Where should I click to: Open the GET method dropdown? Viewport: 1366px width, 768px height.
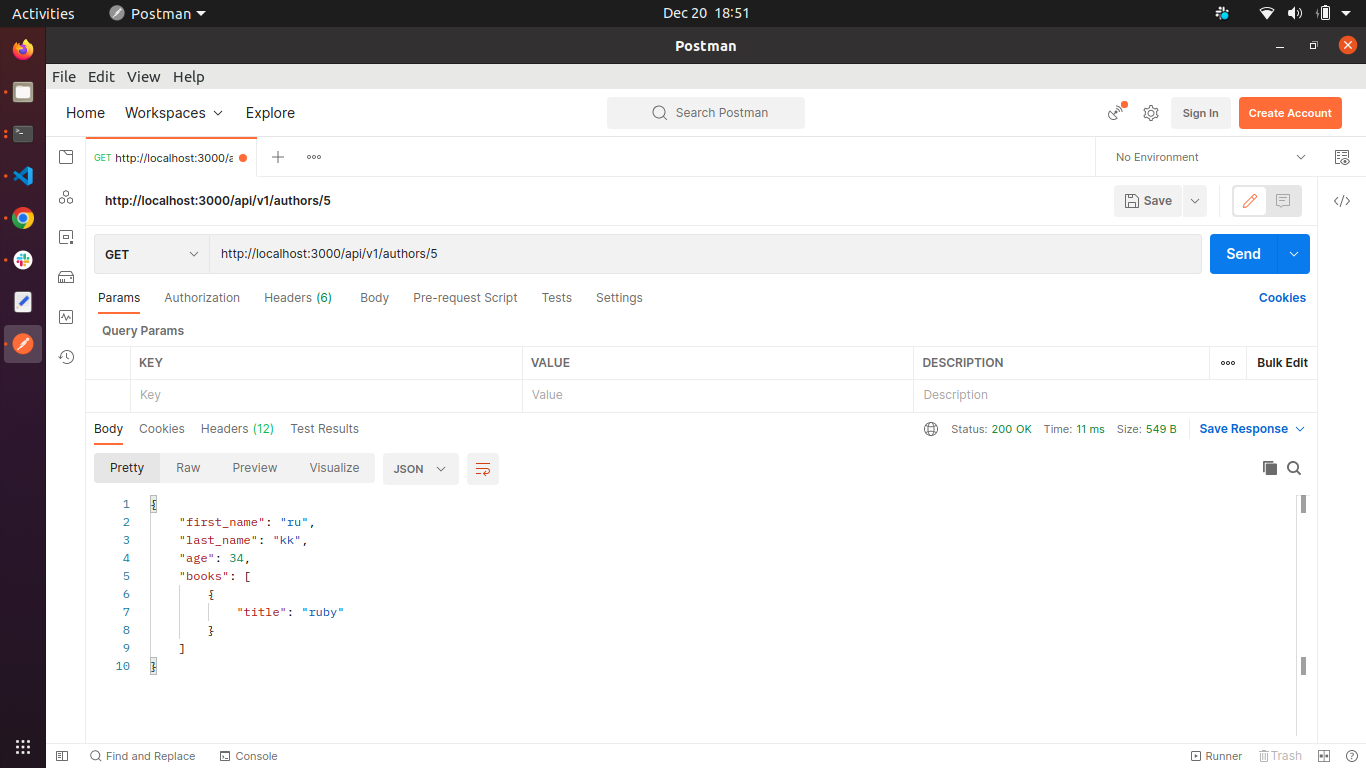tap(152, 254)
